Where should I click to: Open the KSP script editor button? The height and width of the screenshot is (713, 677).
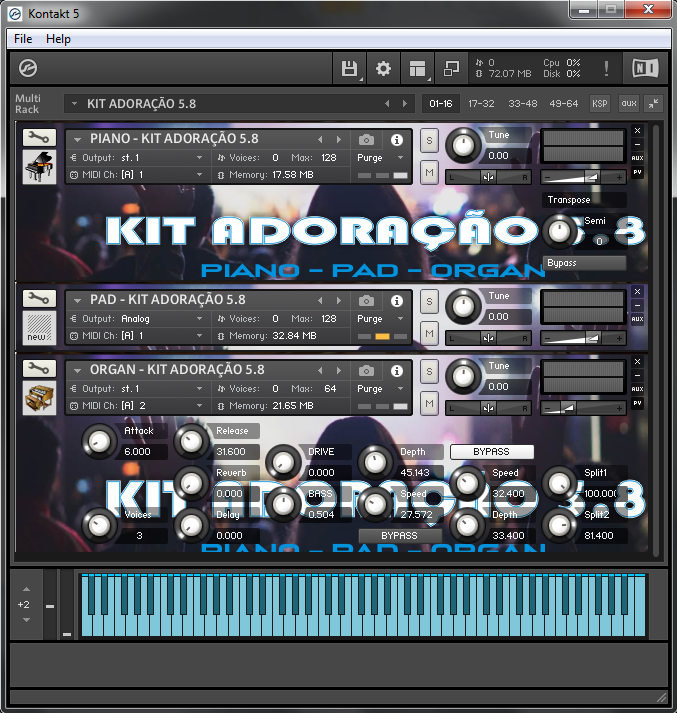pos(600,104)
